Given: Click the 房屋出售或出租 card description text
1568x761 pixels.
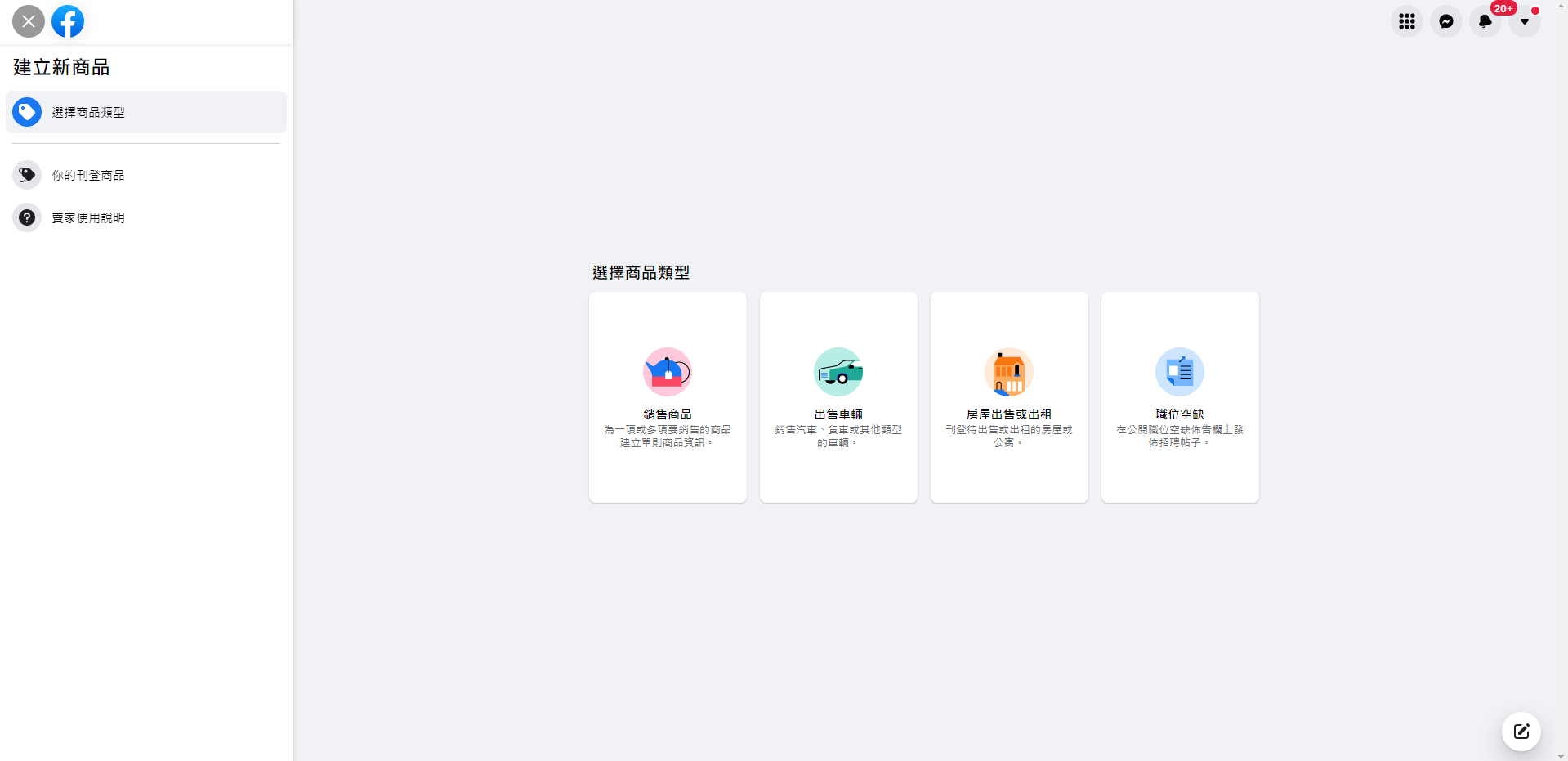Looking at the screenshot, I should coord(1009,436).
